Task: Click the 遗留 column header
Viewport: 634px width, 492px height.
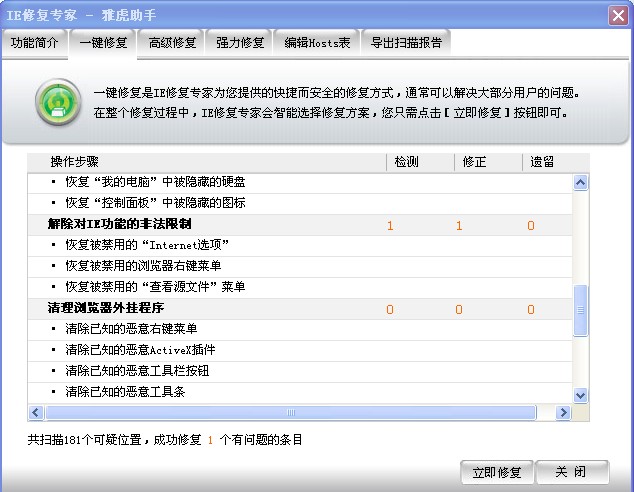Action: (556, 163)
